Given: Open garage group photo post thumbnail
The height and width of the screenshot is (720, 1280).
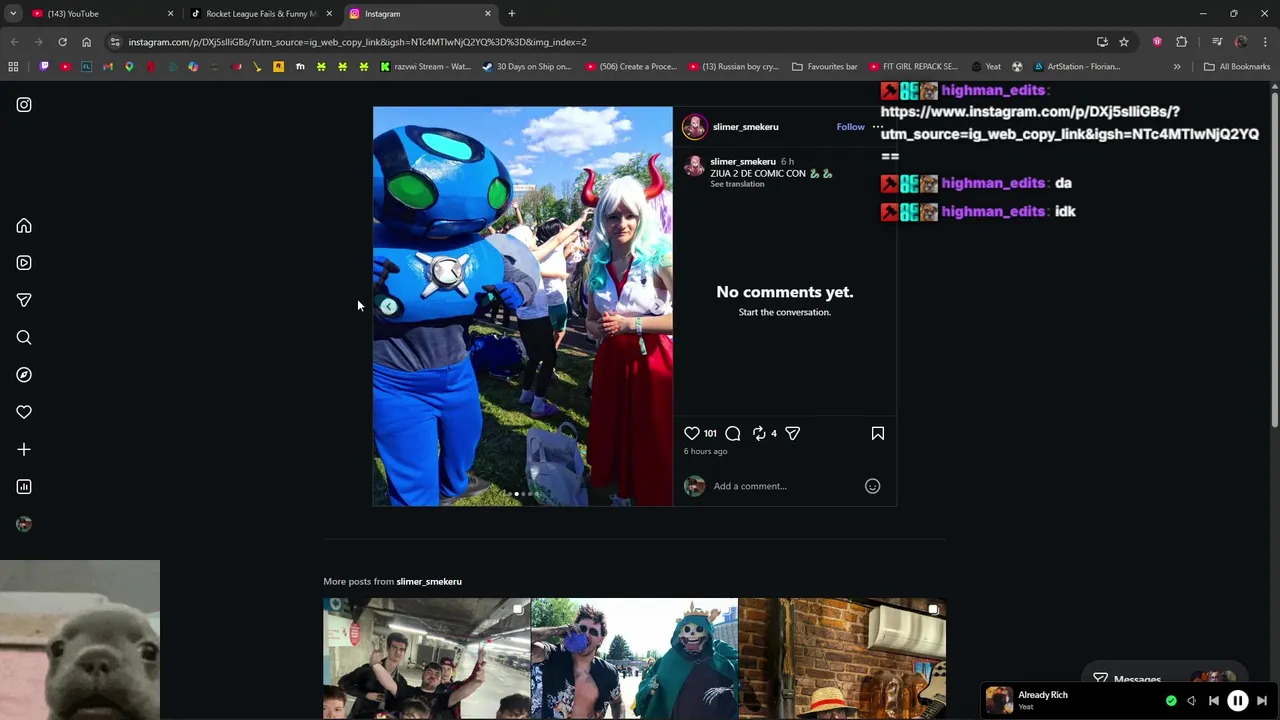Looking at the screenshot, I should tap(426, 658).
